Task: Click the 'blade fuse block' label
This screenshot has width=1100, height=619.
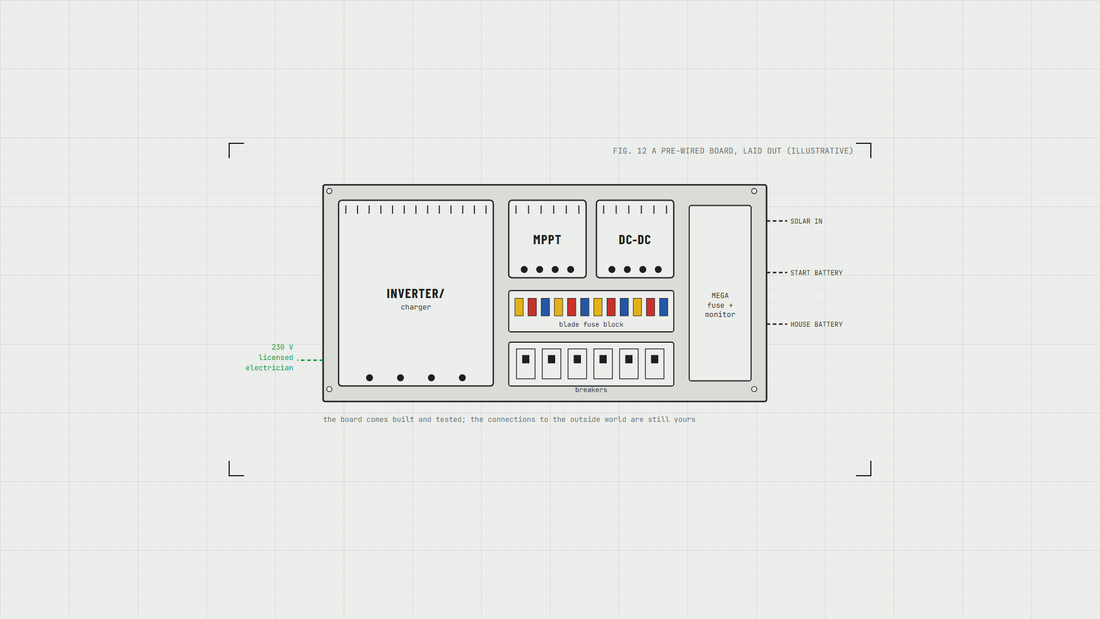Action: 591,324
